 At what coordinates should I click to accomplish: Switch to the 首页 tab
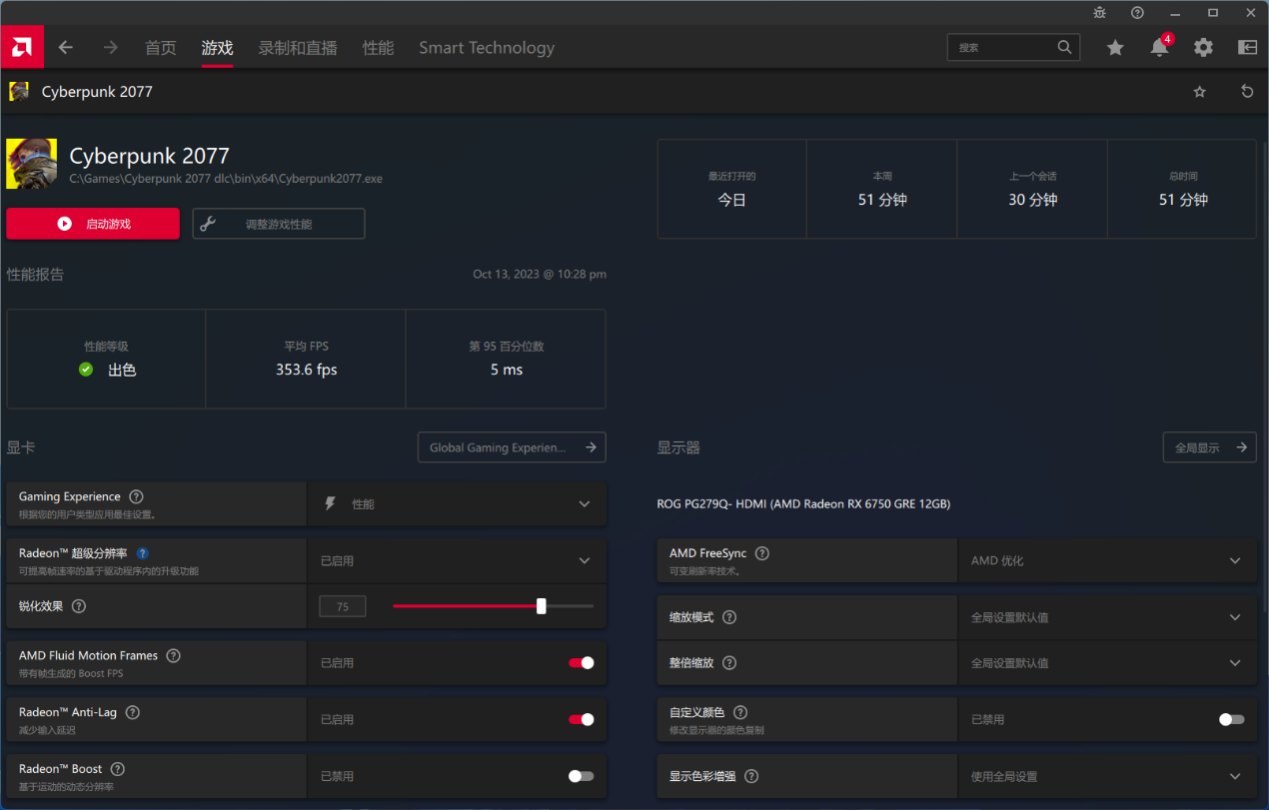[161, 47]
